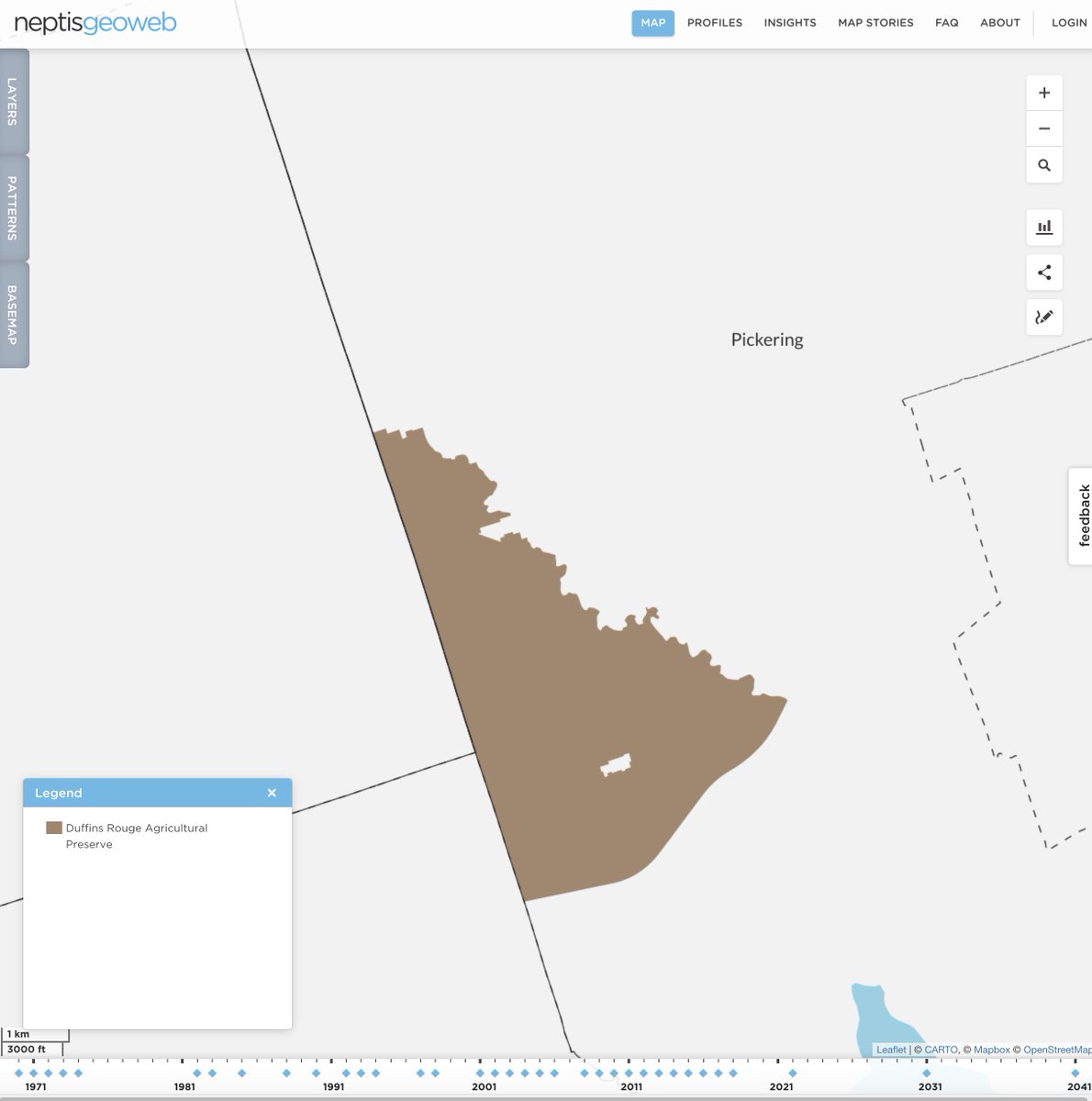The height and width of the screenshot is (1101, 1092).
Task: Click the Duffins Rouge Agricultural Preserve legend text
Action: tap(137, 836)
